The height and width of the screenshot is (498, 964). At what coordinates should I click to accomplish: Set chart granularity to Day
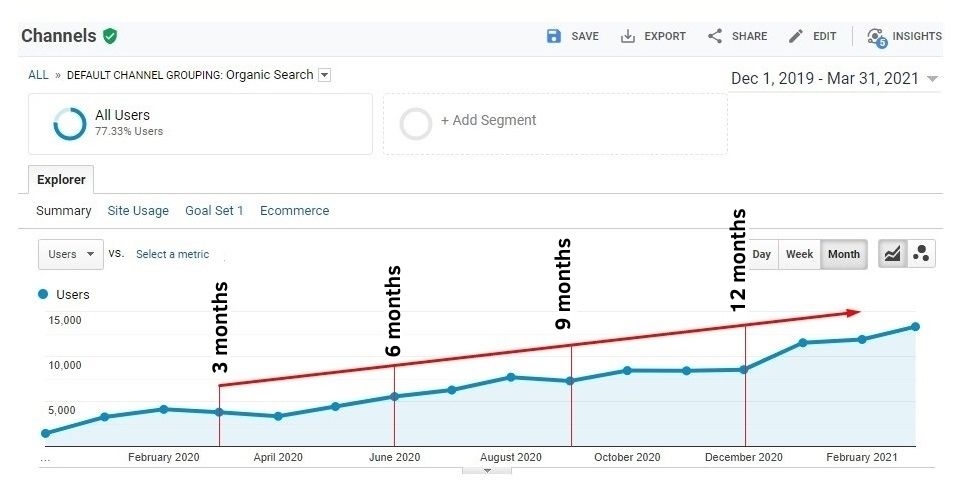click(761, 254)
